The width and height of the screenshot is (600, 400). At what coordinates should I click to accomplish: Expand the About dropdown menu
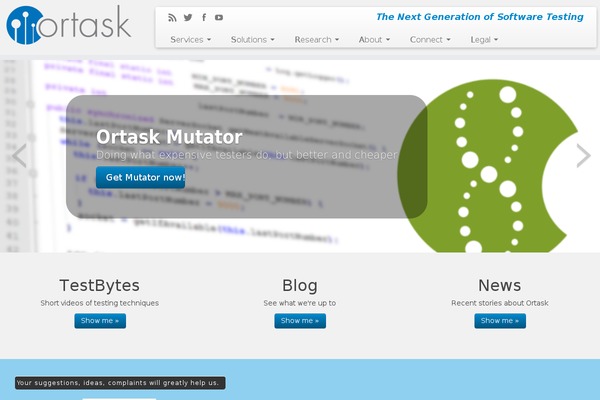[x=374, y=39]
